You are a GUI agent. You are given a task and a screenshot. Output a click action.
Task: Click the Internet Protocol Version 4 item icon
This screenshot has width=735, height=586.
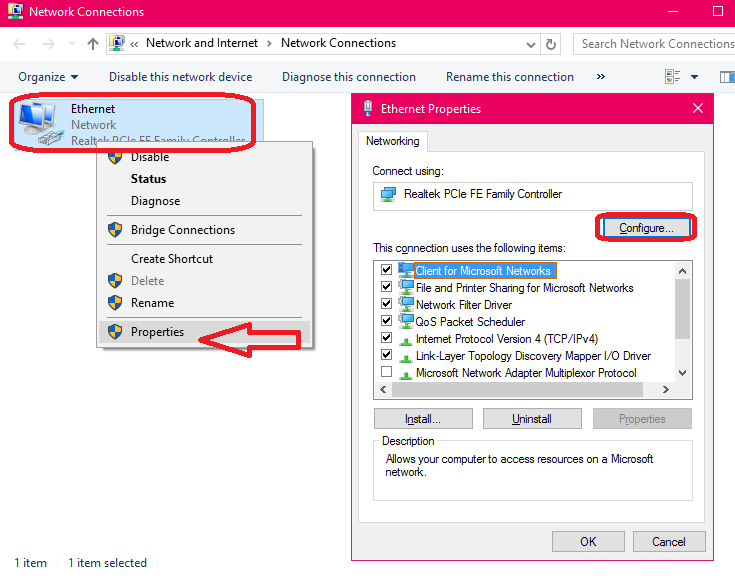coord(405,340)
